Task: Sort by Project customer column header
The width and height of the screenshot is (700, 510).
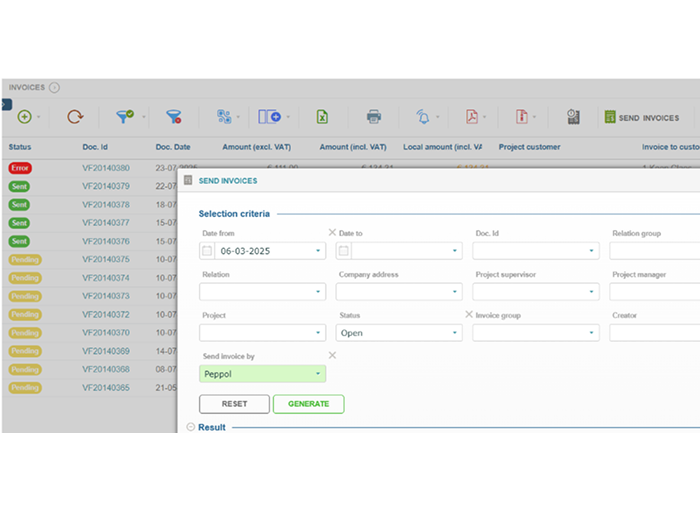Action: click(x=529, y=147)
